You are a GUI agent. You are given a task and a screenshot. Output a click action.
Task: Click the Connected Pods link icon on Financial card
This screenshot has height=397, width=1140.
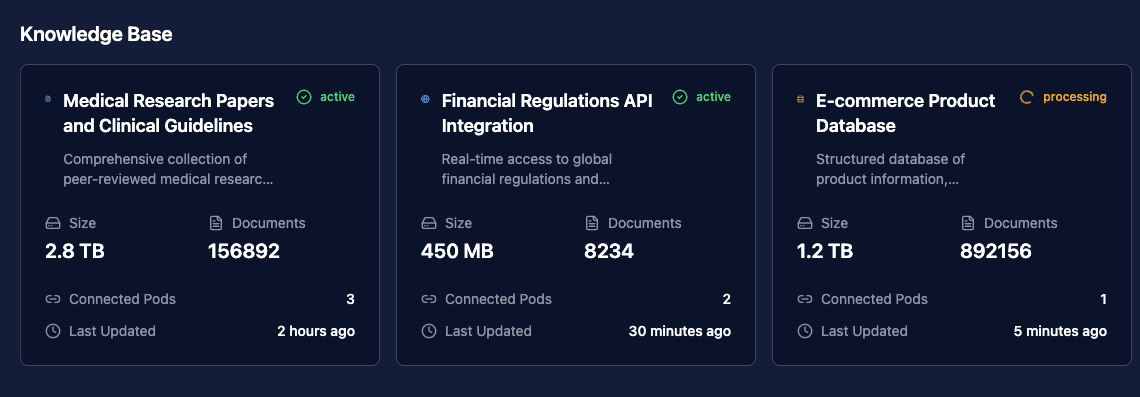pos(428,299)
